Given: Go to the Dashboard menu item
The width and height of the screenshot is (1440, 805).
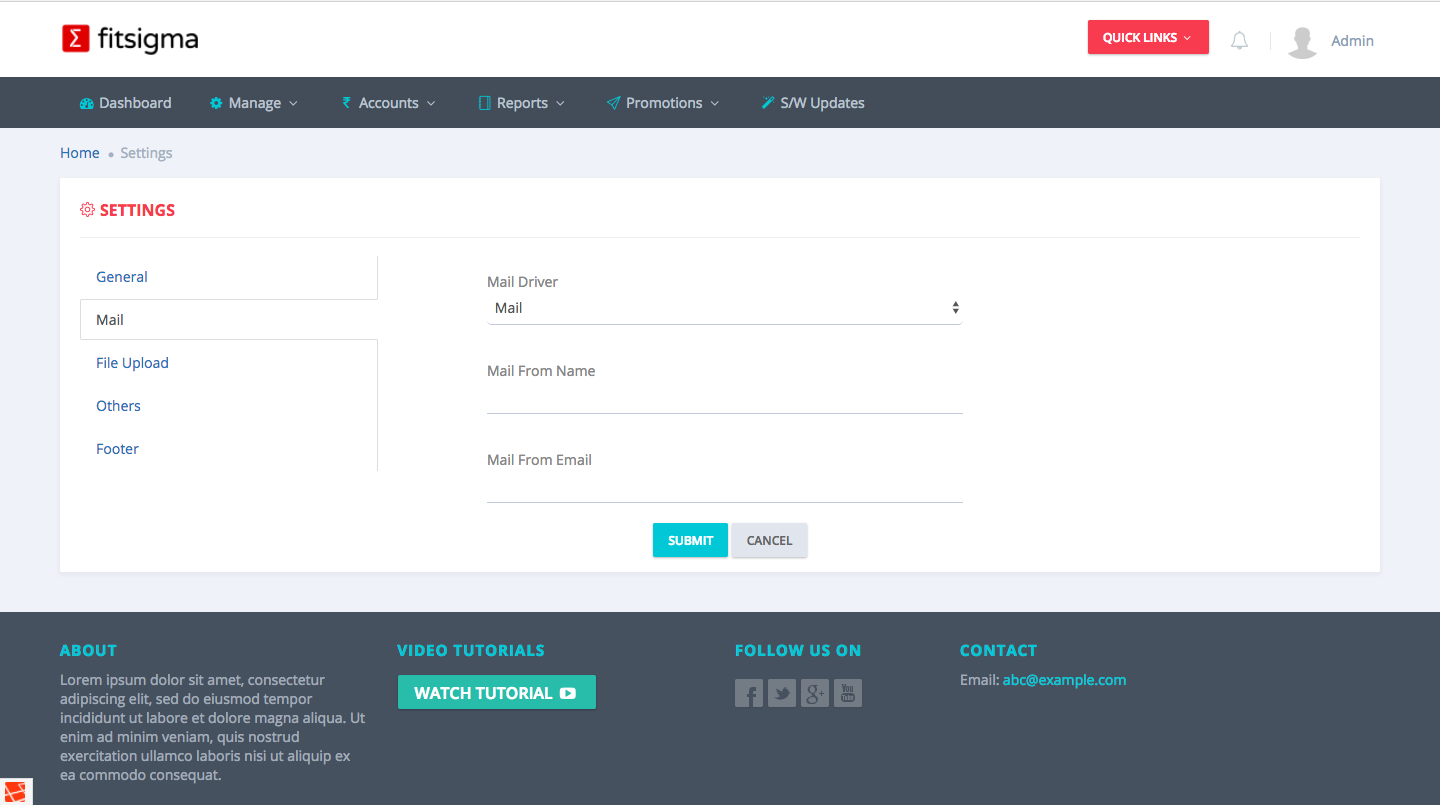Looking at the screenshot, I should [126, 103].
